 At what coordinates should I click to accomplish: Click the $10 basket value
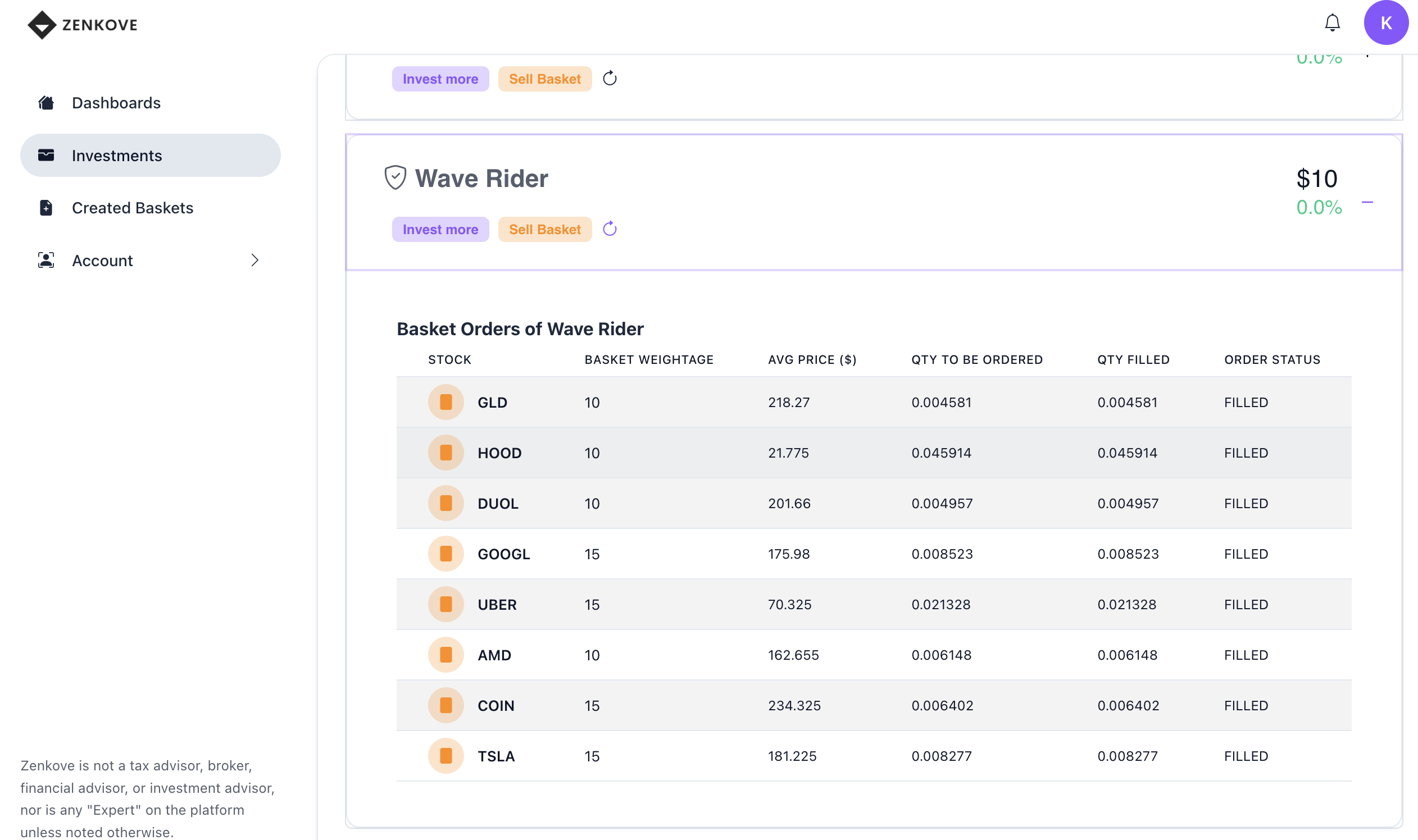click(1317, 179)
